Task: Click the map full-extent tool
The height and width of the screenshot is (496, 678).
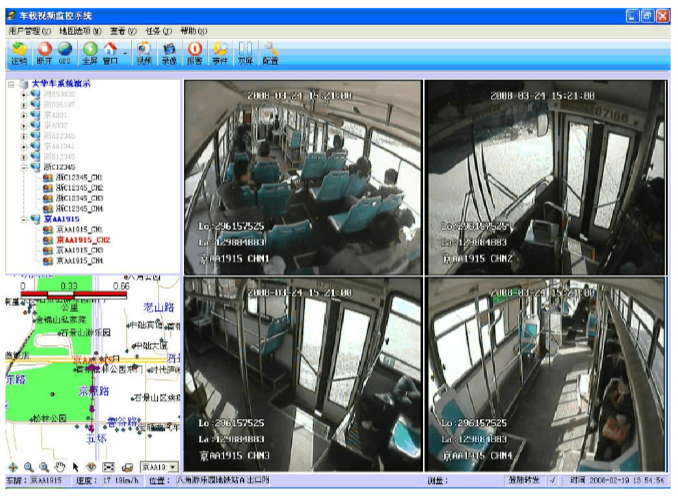Action: click(109, 467)
